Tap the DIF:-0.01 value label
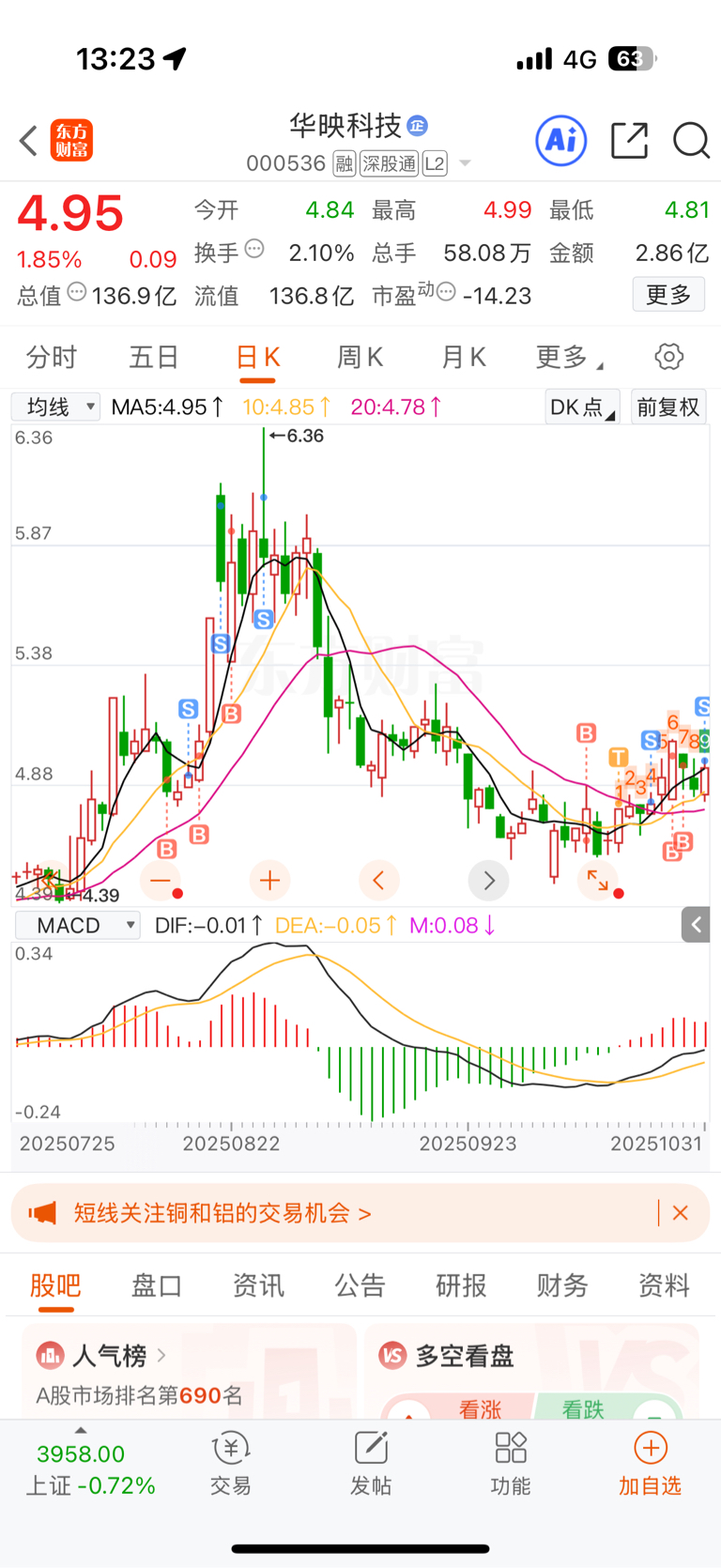 (208, 926)
